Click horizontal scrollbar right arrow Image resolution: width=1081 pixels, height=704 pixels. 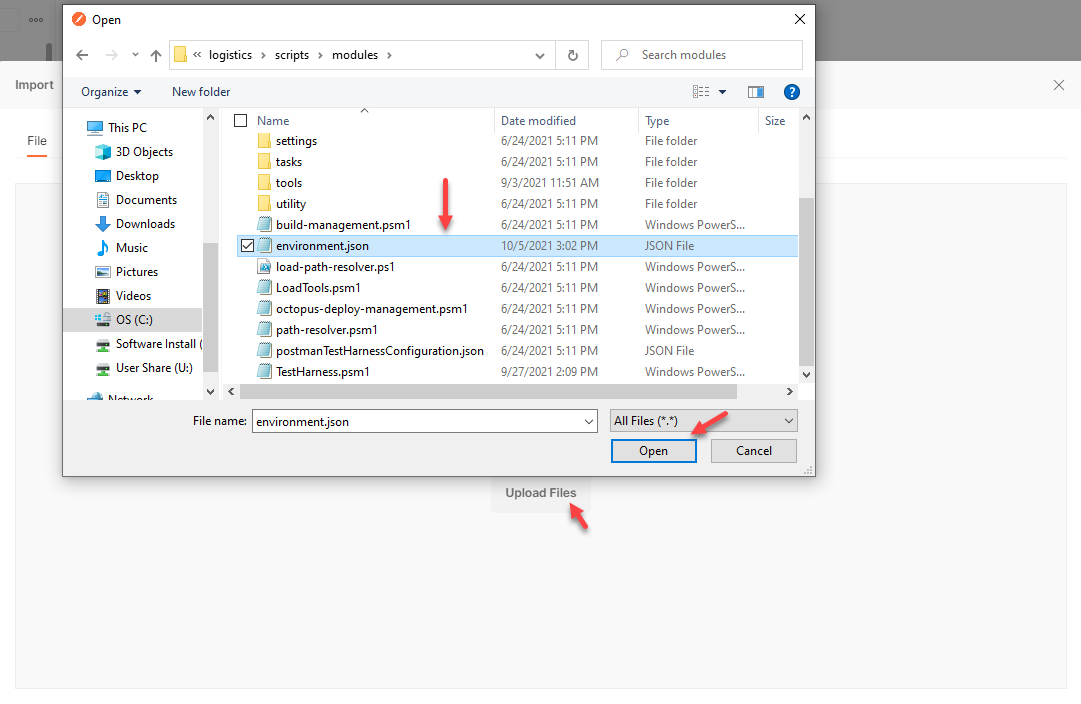(789, 392)
